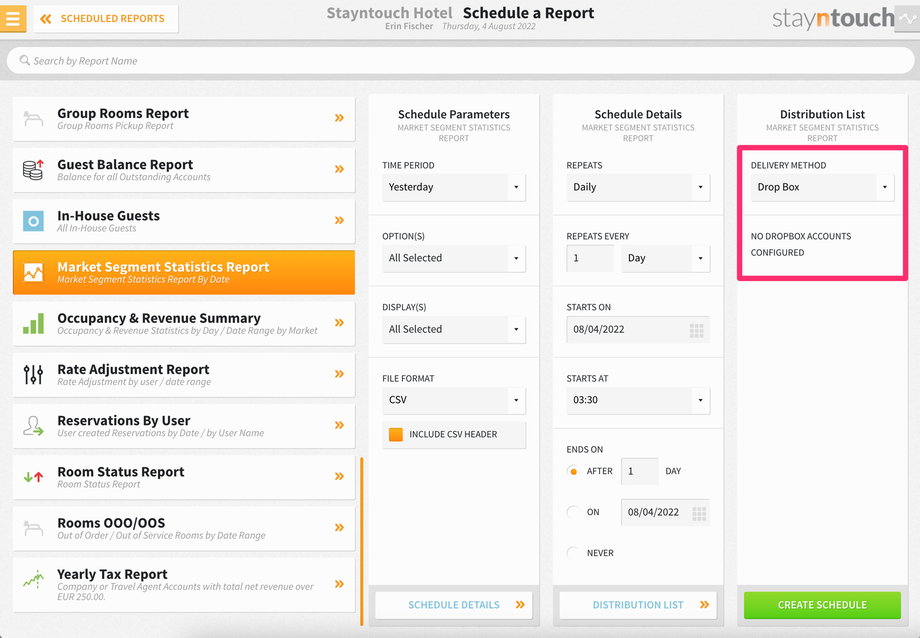The width and height of the screenshot is (920, 638).
Task: Select the Market Segment Statistics Report item
Action: [x=184, y=272]
